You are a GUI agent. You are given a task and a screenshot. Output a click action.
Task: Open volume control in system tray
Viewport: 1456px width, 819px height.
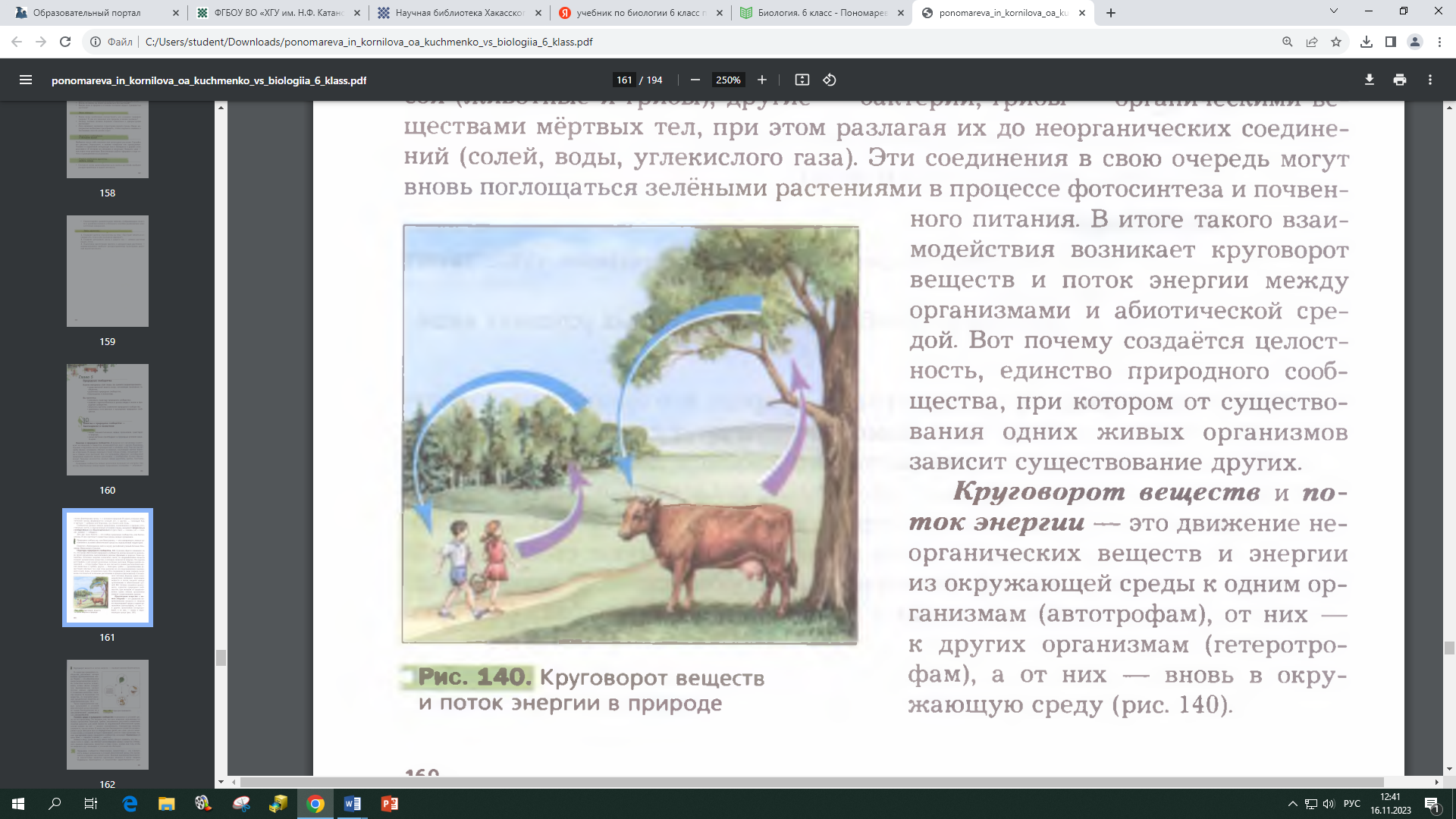[x=1329, y=804]
